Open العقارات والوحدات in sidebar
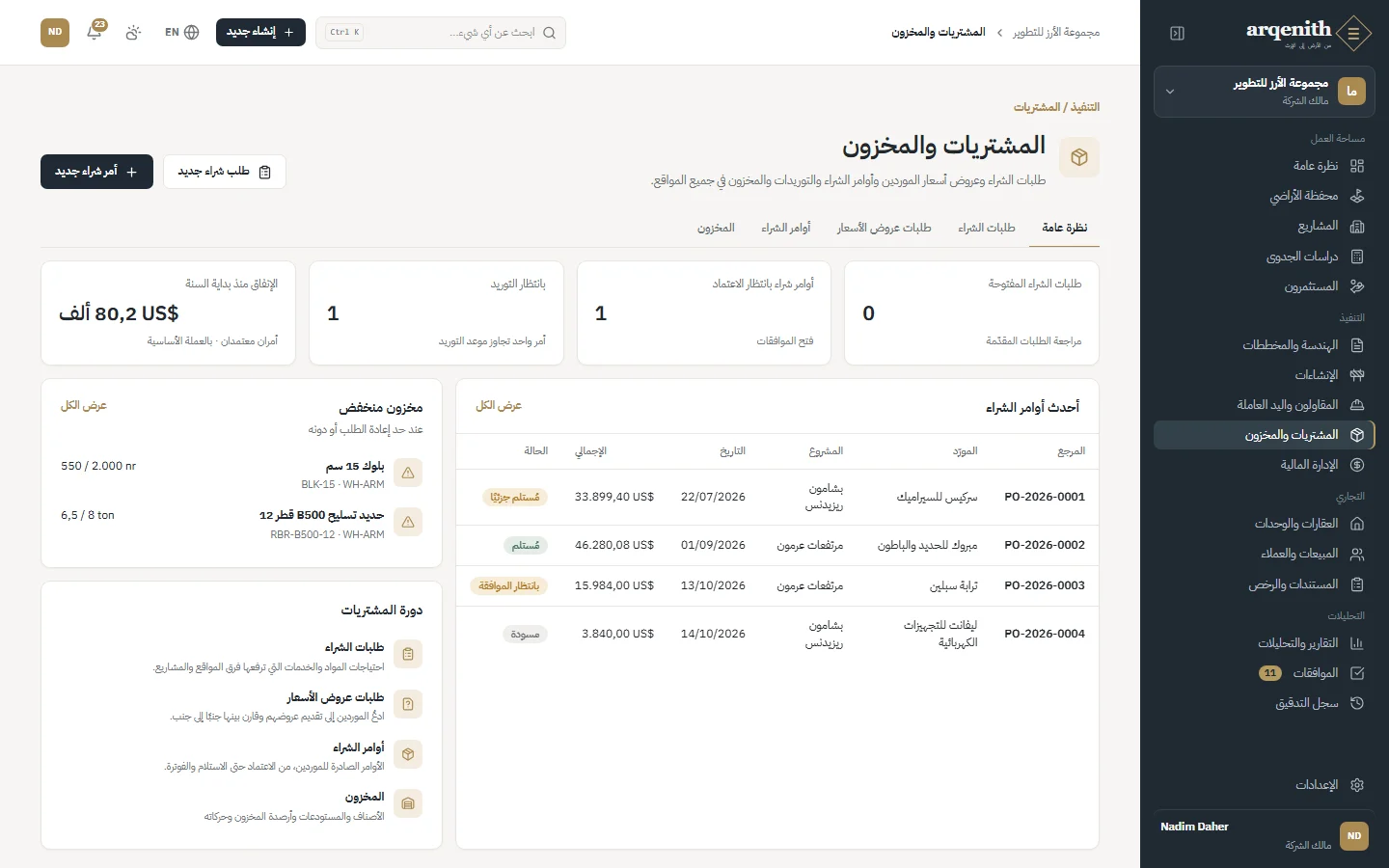The image size is (1389, 868). click(x=1265, y=524)
